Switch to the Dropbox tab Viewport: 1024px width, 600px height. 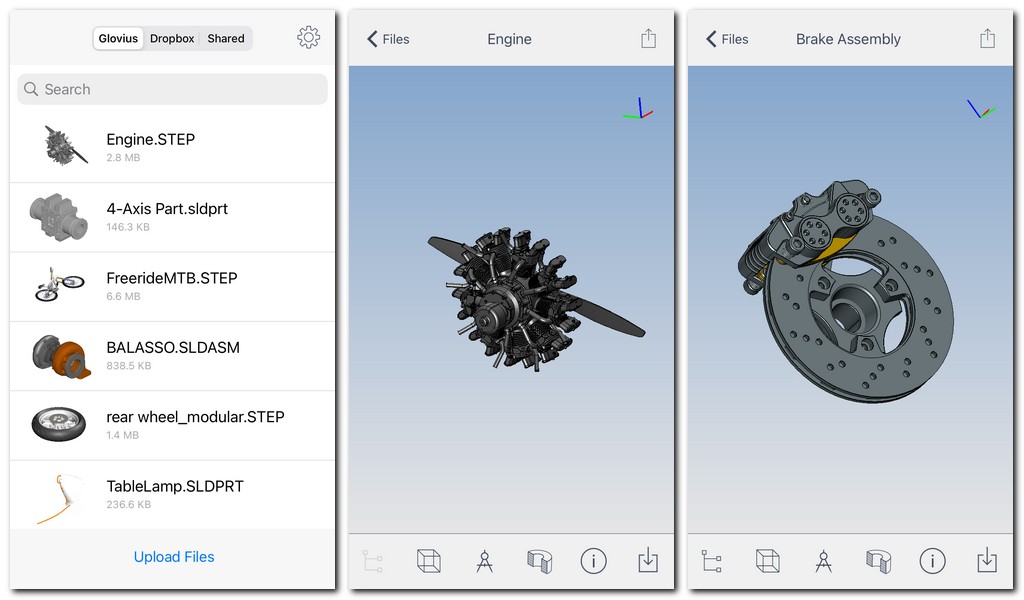172,39
